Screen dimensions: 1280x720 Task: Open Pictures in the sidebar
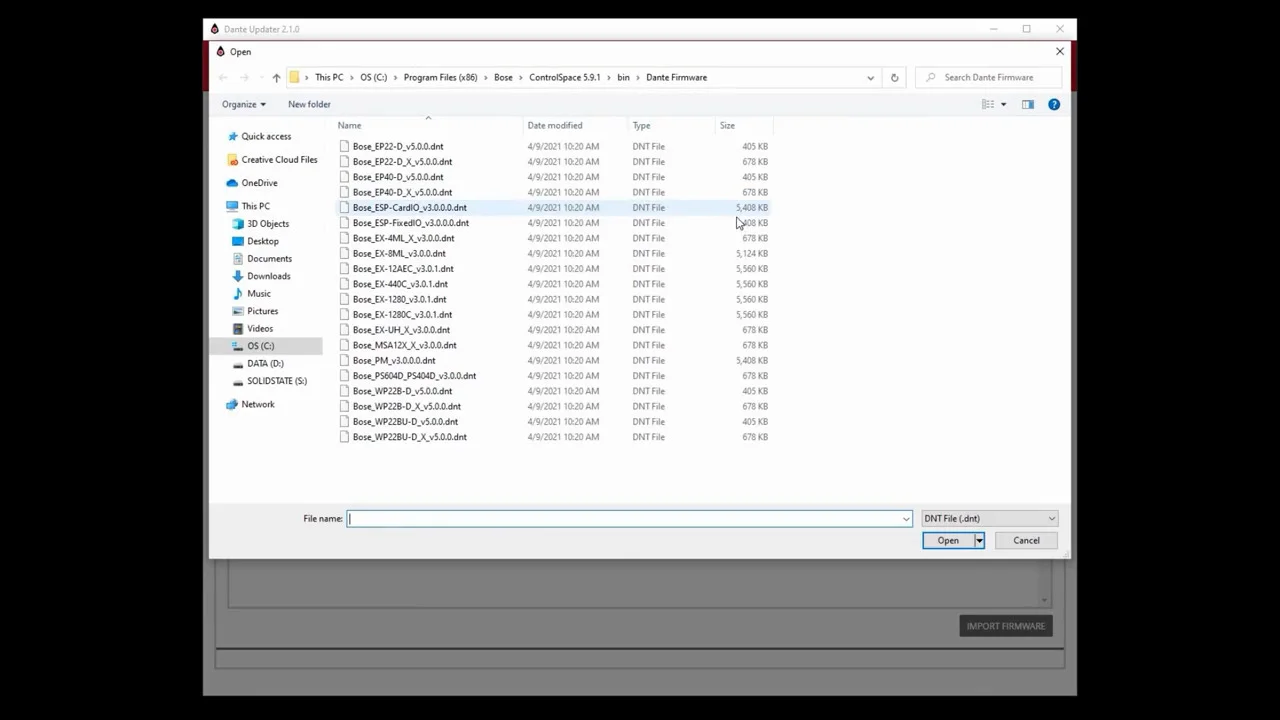tap(262, 311)
